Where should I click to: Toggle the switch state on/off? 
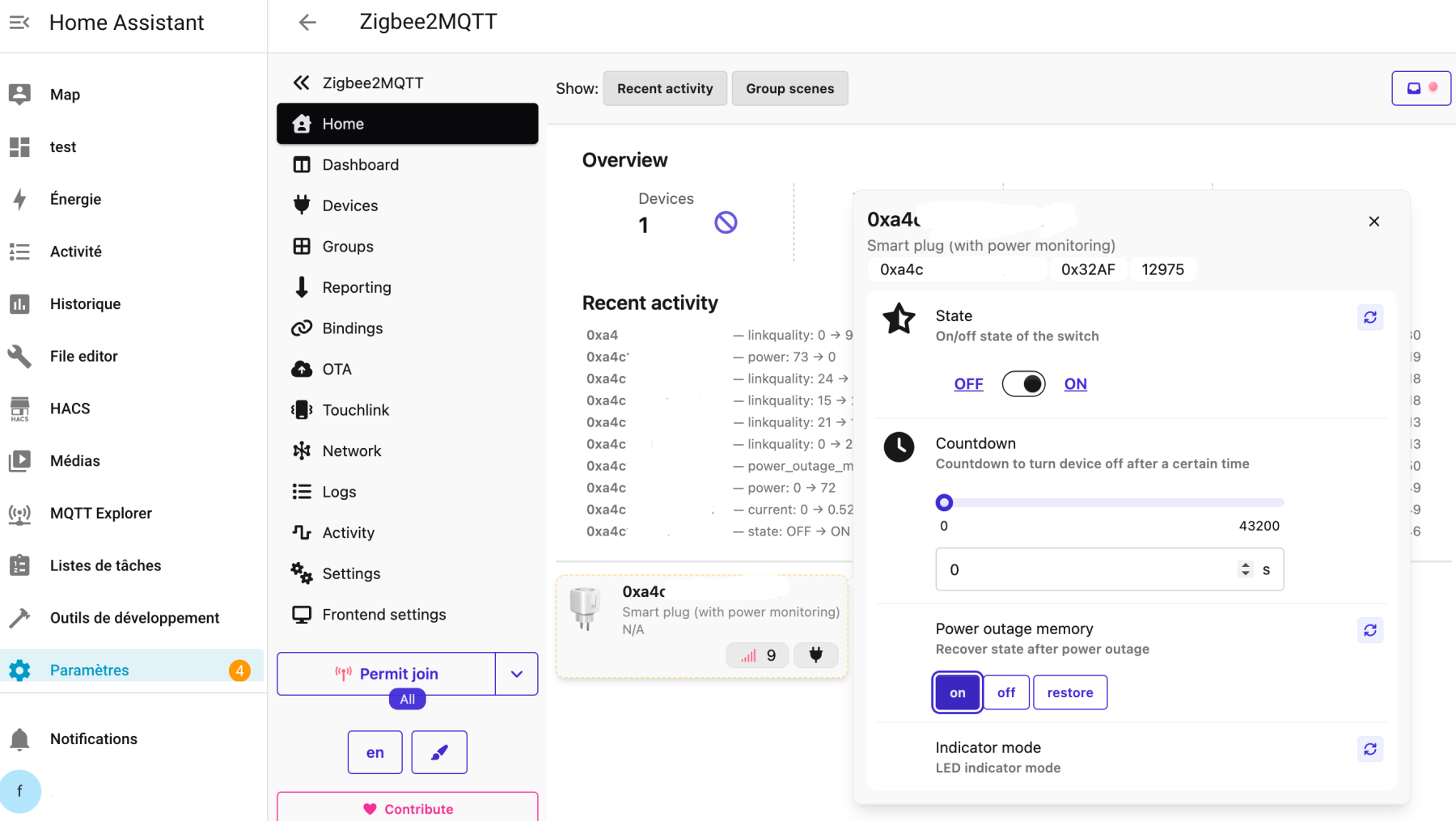pyautogui.click(x=1023, y=384)
